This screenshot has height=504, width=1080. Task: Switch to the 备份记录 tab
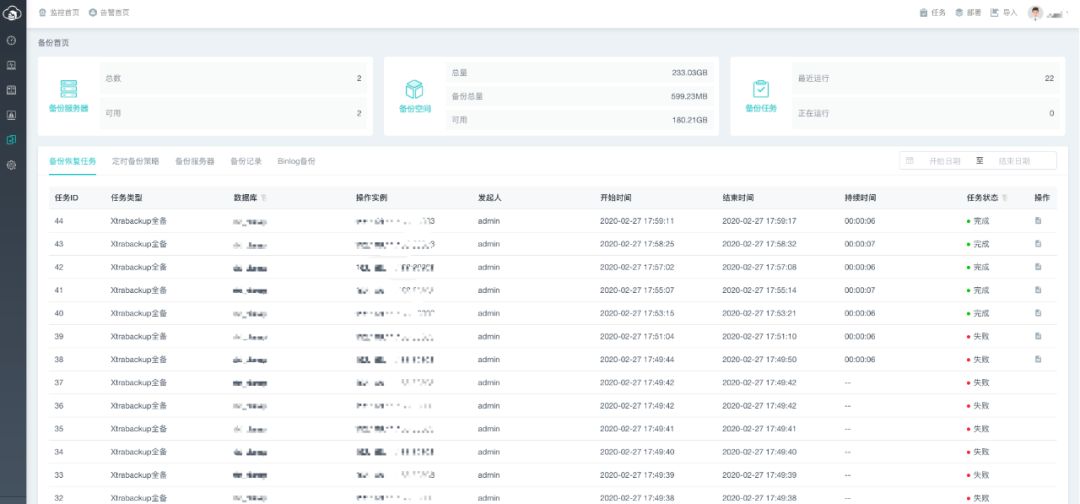click(246, 161)
